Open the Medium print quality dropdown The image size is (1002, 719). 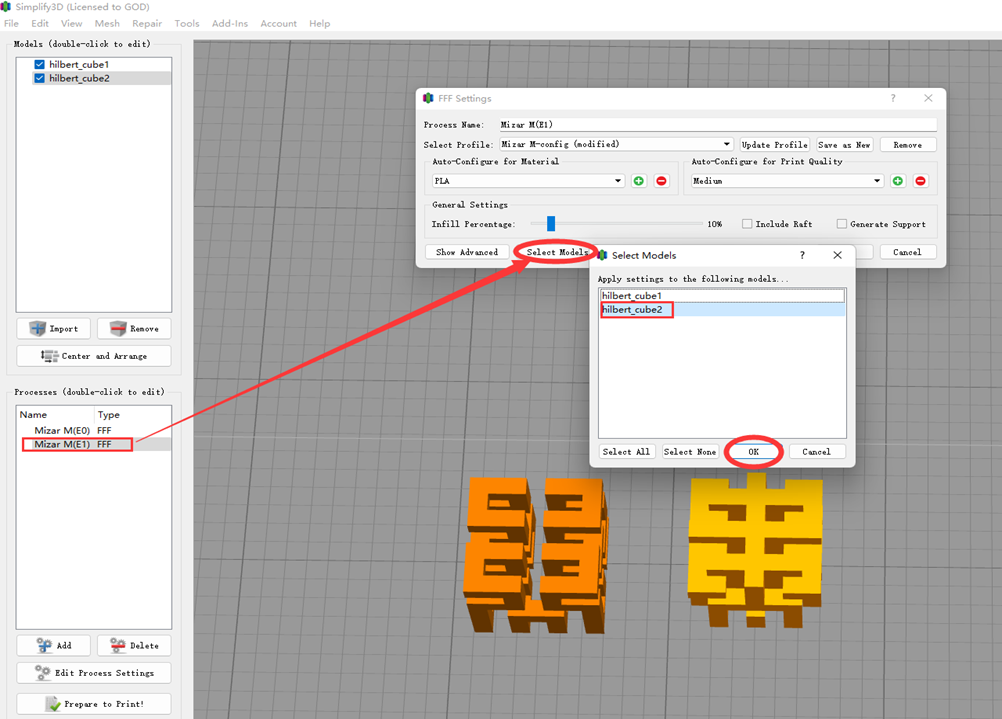(787, 181)
